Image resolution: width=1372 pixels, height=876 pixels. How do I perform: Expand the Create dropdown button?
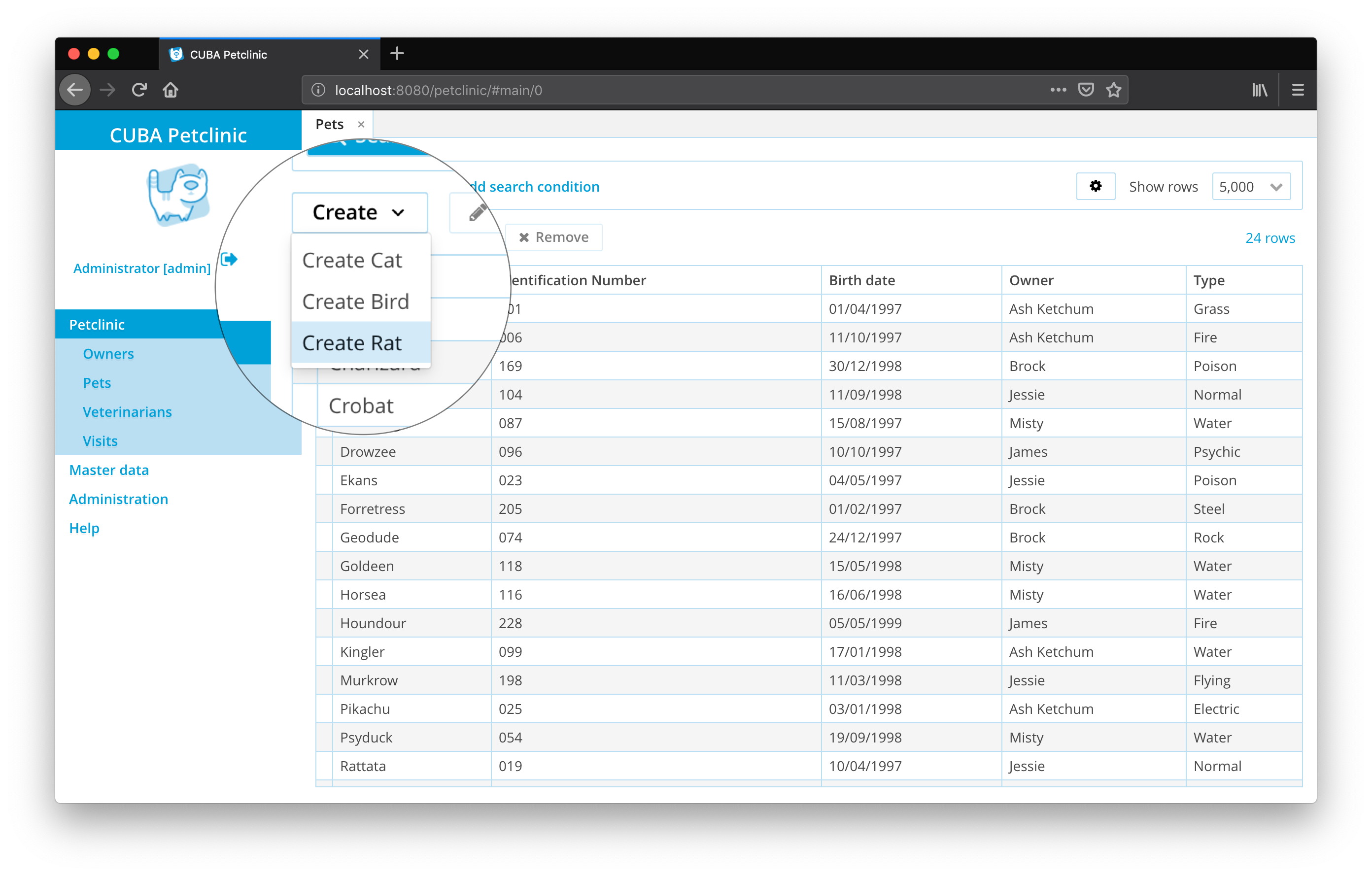click(355, 211)
